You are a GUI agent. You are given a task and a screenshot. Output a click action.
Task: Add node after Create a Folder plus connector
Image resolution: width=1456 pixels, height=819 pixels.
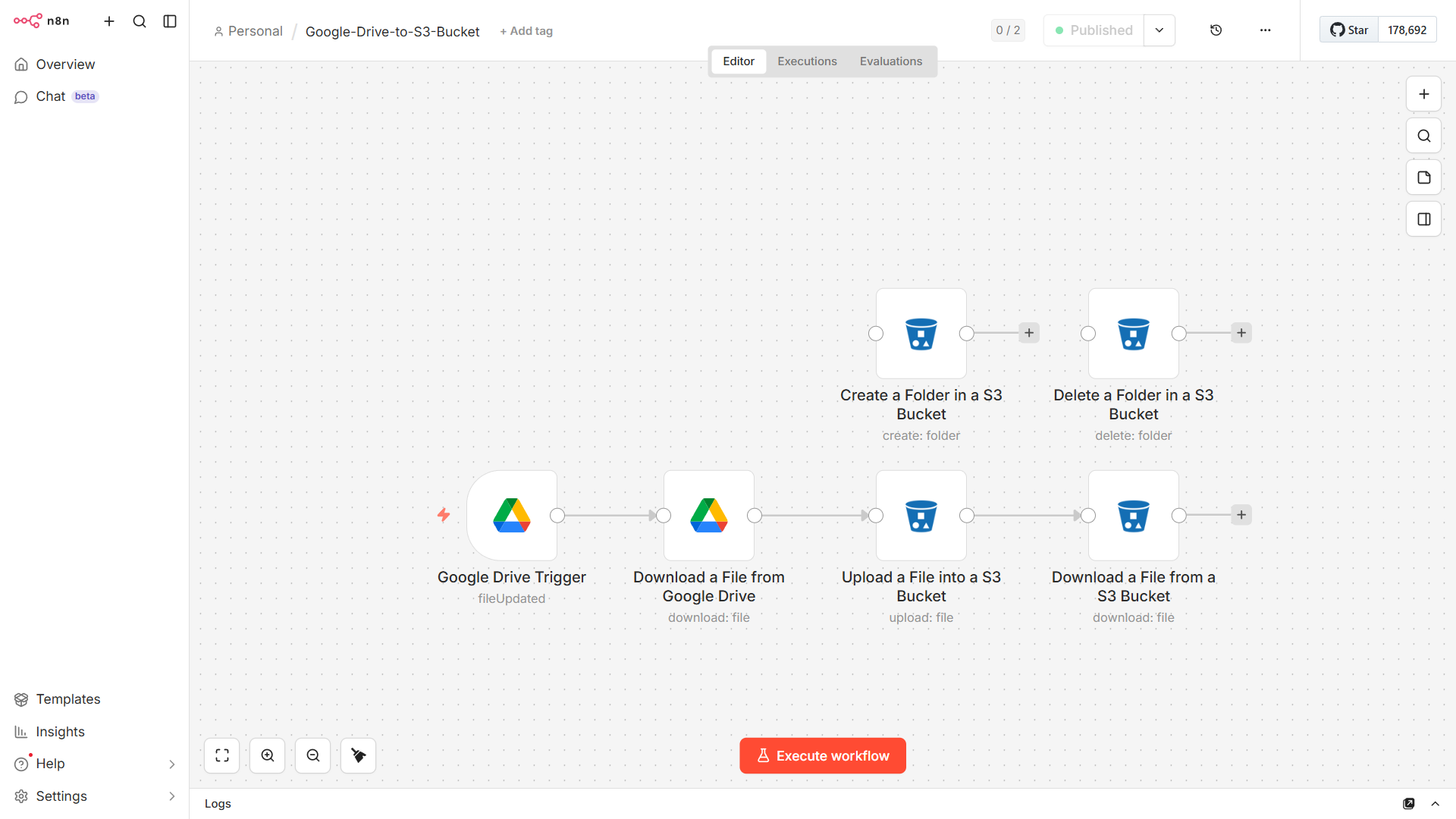tap(1028, 333)
